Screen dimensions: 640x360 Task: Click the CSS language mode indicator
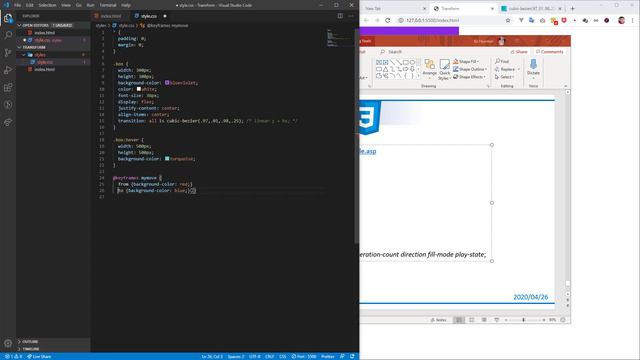282,356
